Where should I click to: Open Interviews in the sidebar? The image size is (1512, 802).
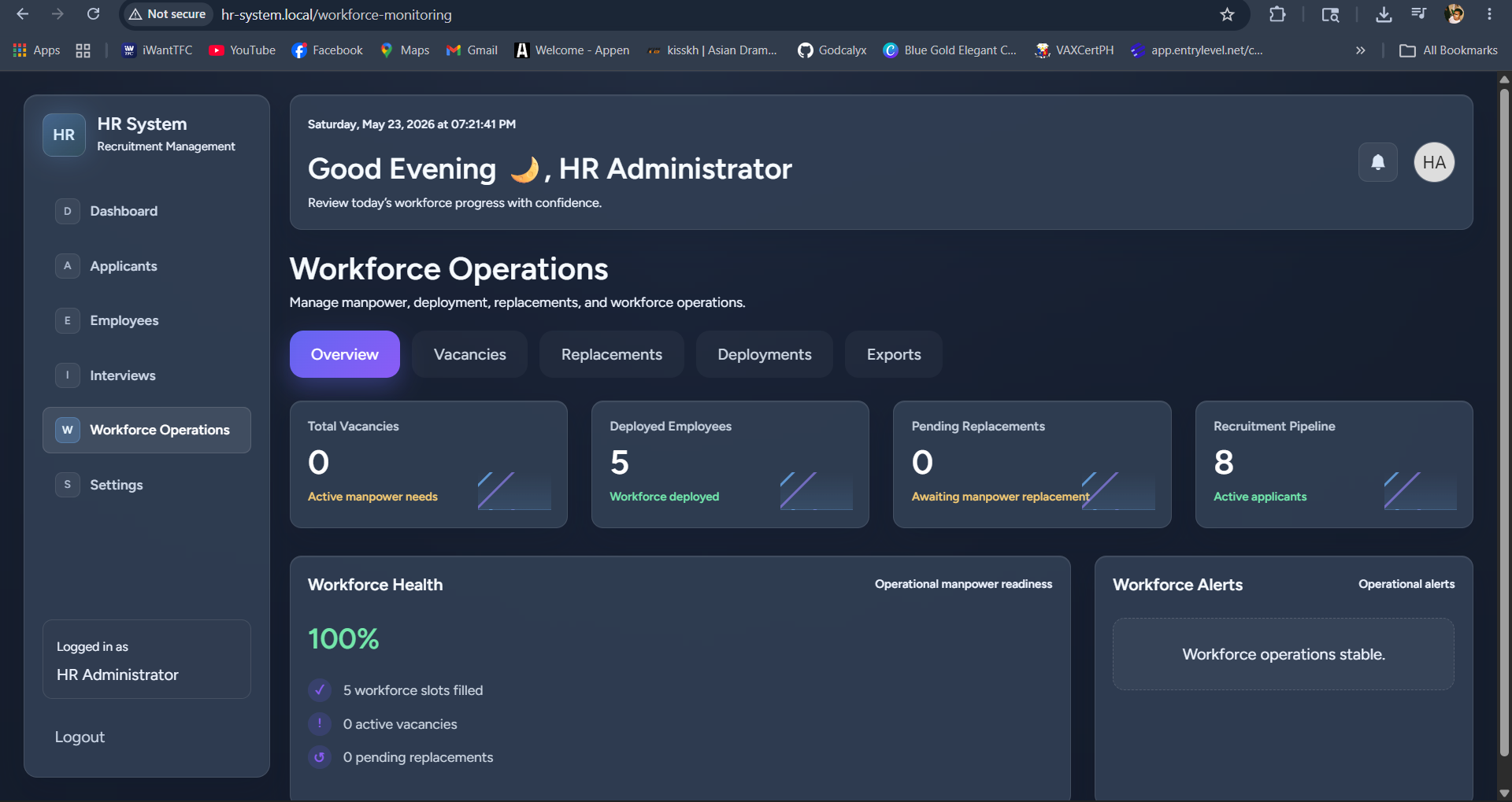point(146,375)
